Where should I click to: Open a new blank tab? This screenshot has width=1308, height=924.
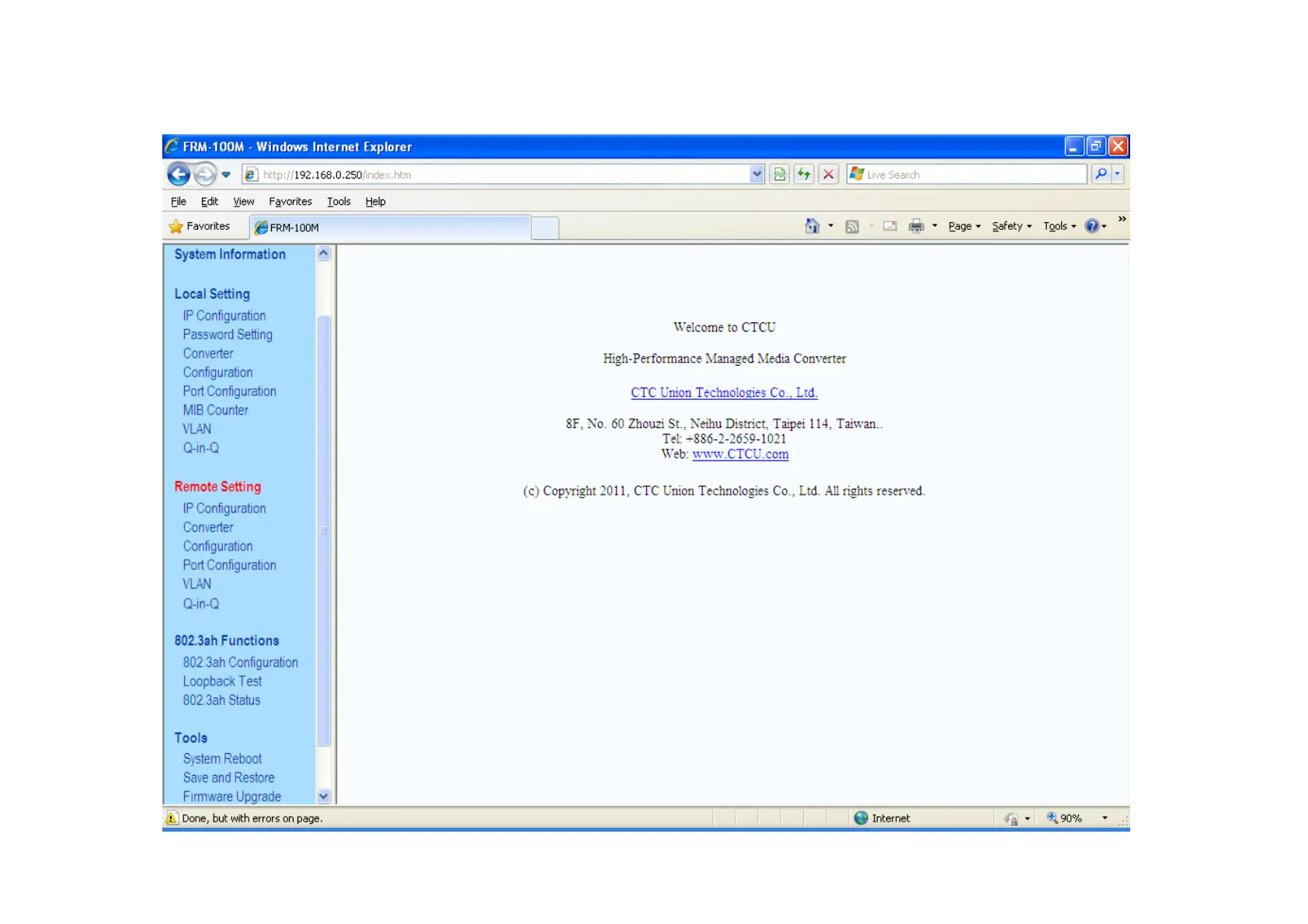click(545, 228)
